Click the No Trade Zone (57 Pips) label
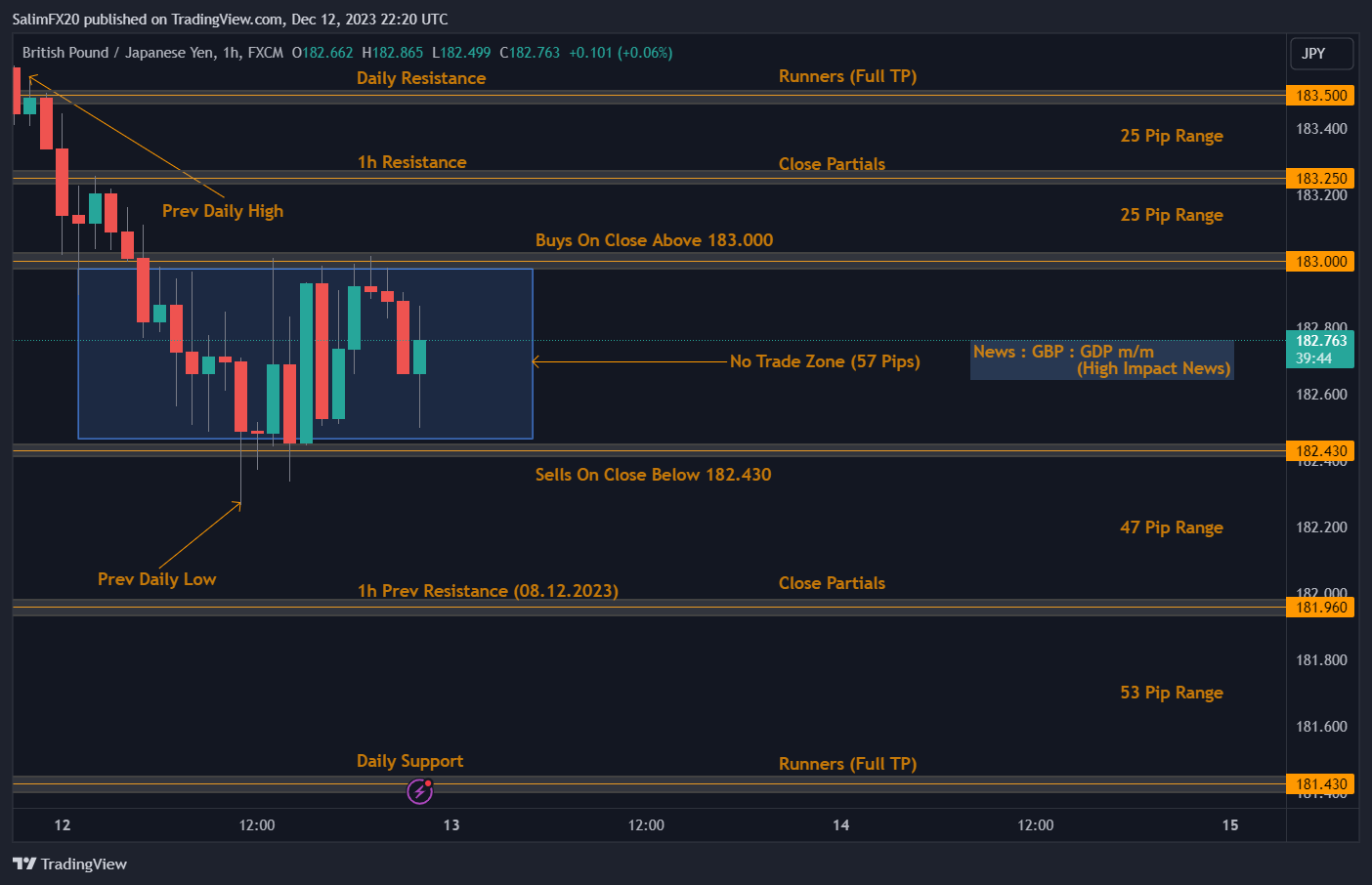Image resolution: width=1372 pixels, height=885 pixels. click(825, 361)
